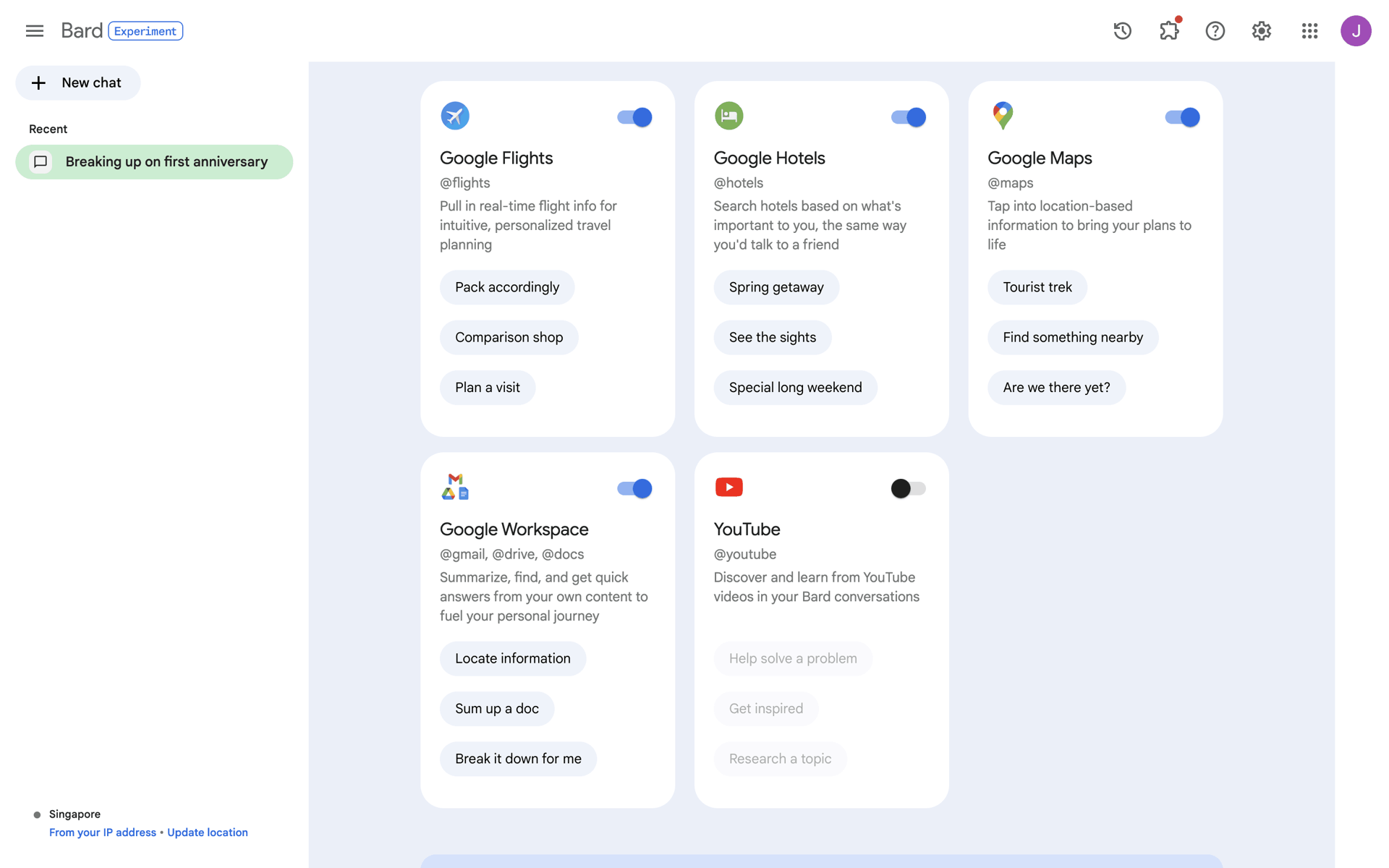Open the account avatar J
1389x868 pixels.
[1355, 30]
